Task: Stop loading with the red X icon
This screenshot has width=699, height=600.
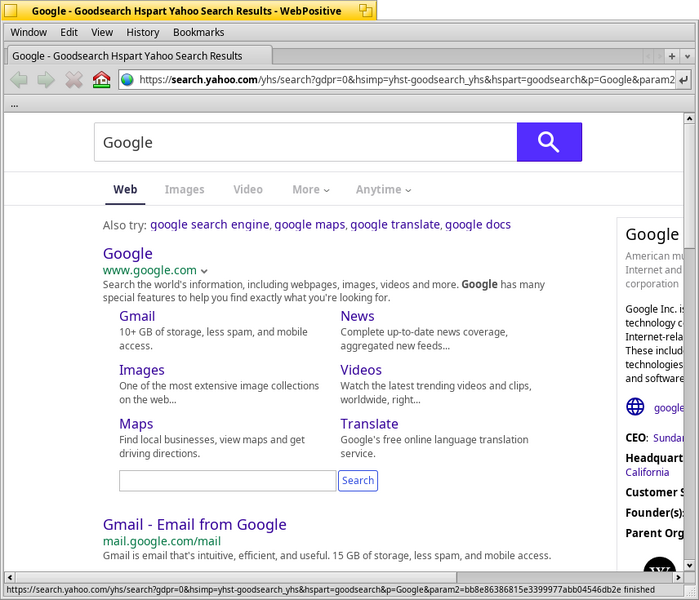Action: [x=74, y=80]
